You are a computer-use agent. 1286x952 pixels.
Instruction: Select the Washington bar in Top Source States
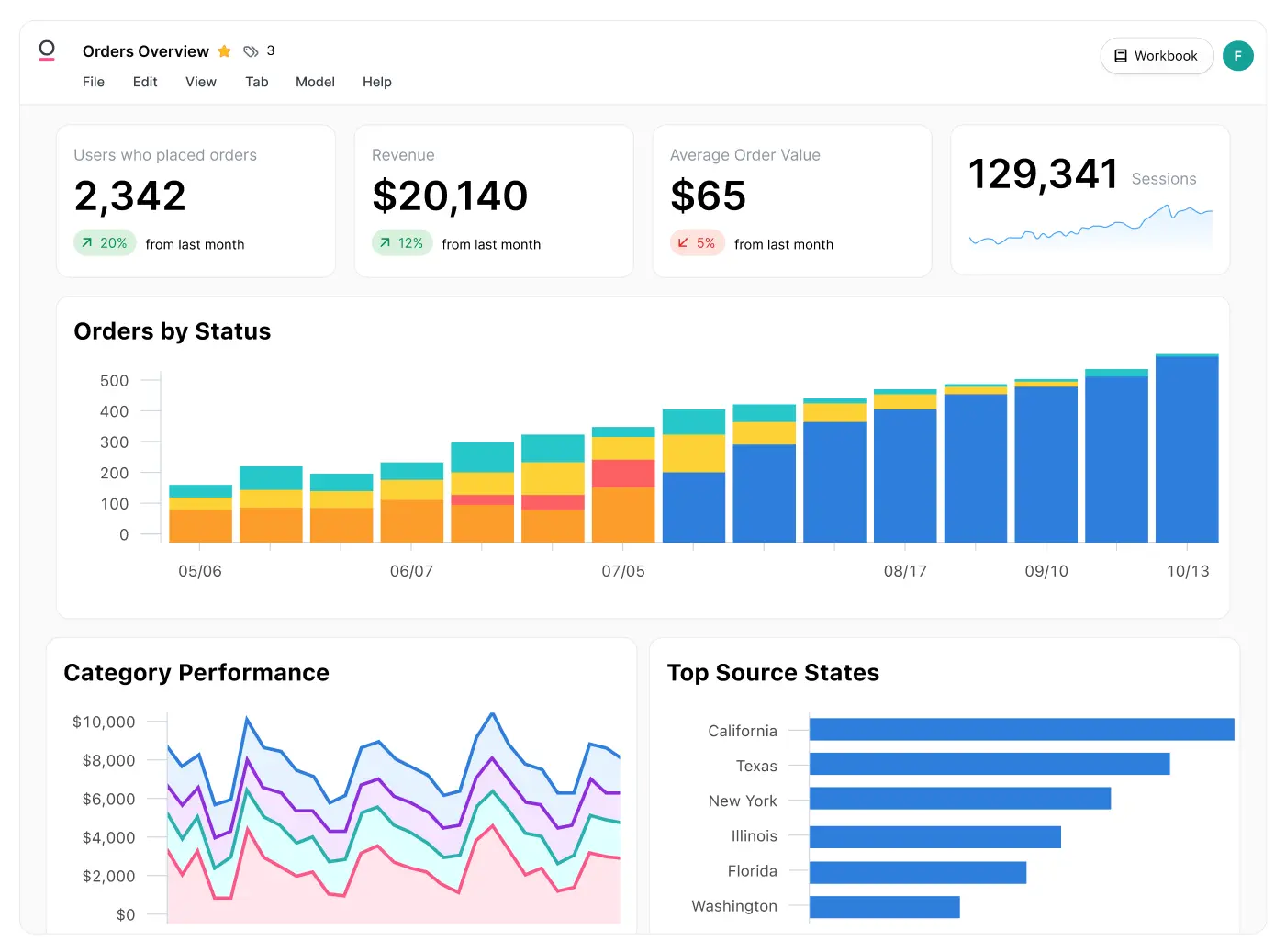(x=884, y=907)
